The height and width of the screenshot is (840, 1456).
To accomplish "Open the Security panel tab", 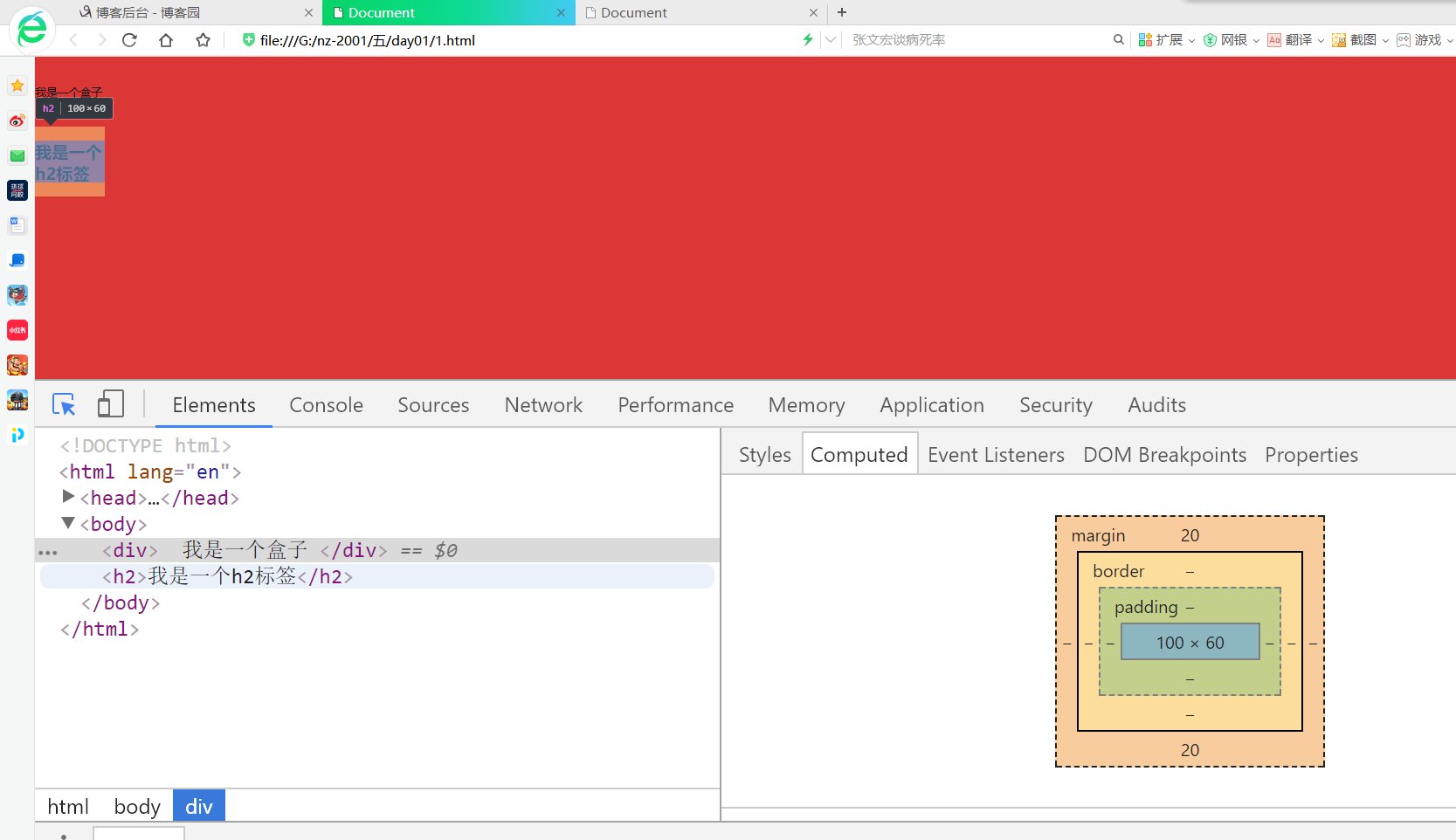I will coord(1056,405).
